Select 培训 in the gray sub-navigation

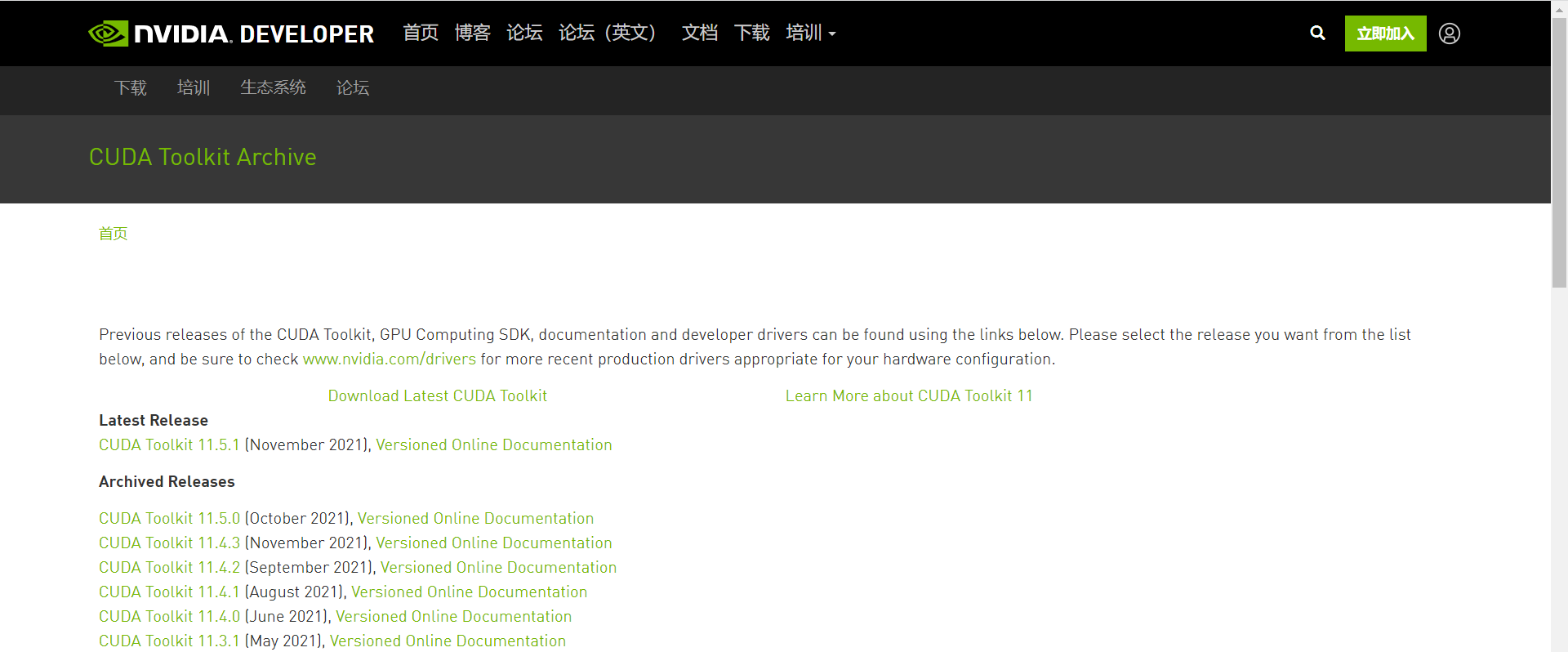(194, 87)
